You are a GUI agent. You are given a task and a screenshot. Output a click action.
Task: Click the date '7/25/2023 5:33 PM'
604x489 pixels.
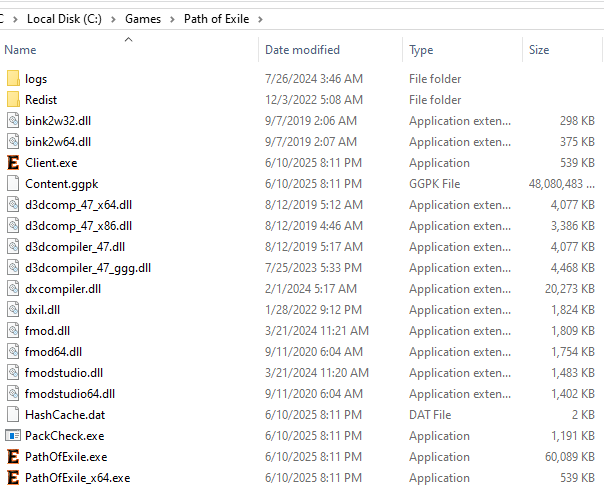313,268
